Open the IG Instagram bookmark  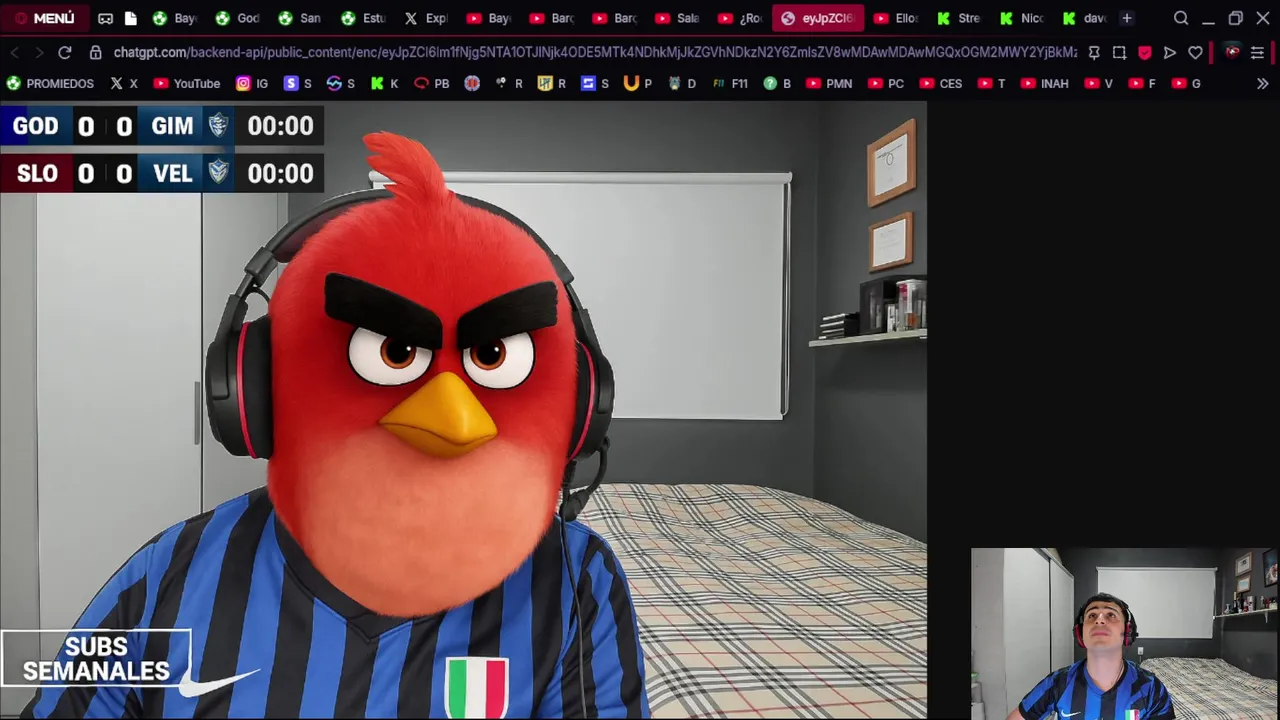pyautogui.click(x=252, y=84)
